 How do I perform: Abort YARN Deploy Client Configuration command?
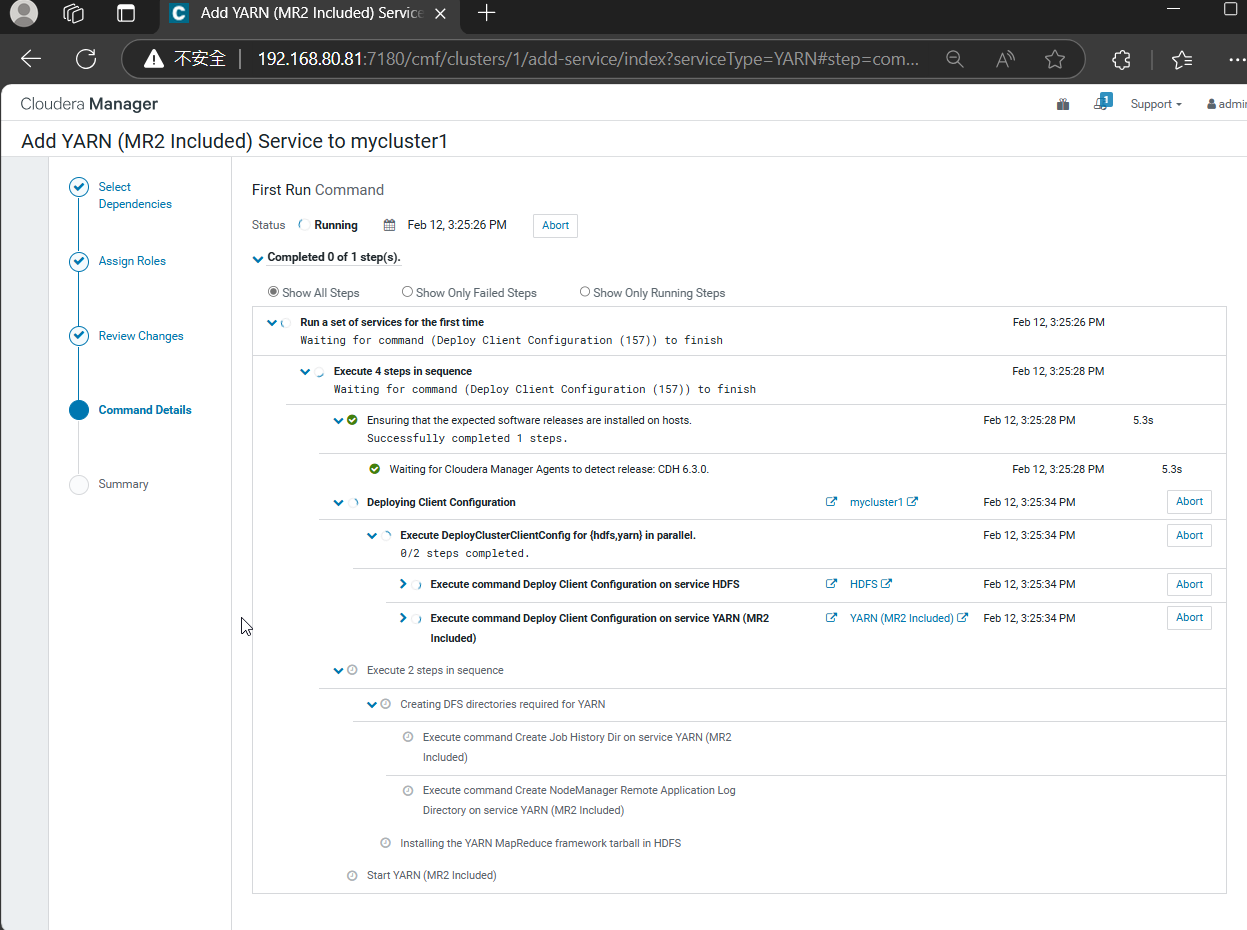[x=1189, y=618]
